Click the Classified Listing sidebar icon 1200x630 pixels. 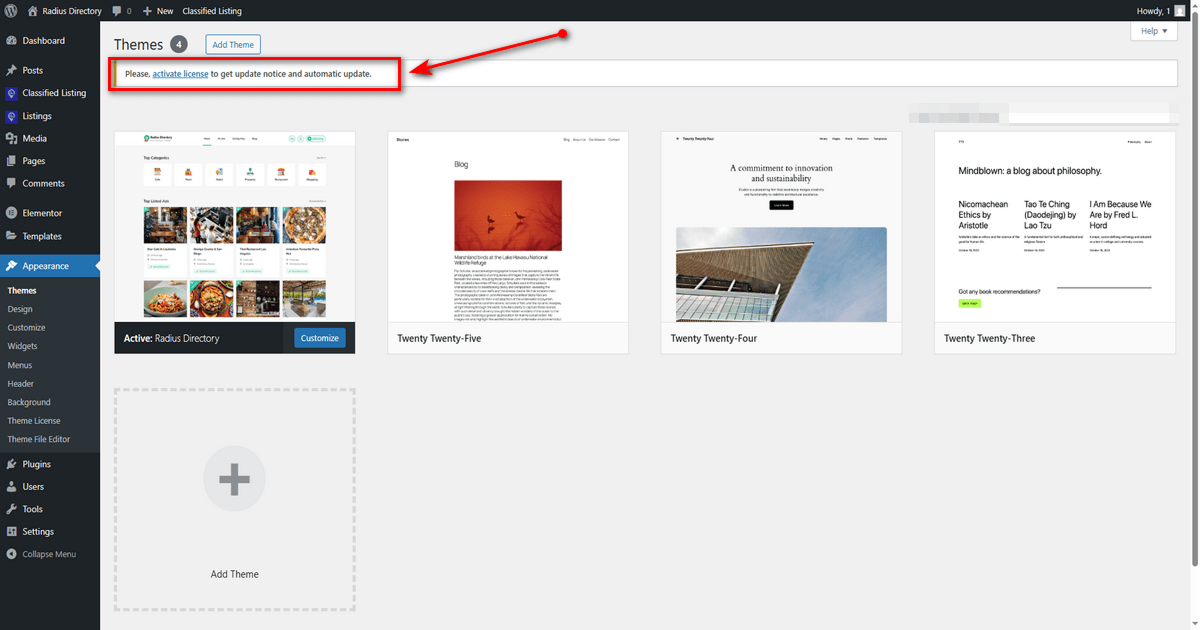pyautogui.click(x=11, y=93)
